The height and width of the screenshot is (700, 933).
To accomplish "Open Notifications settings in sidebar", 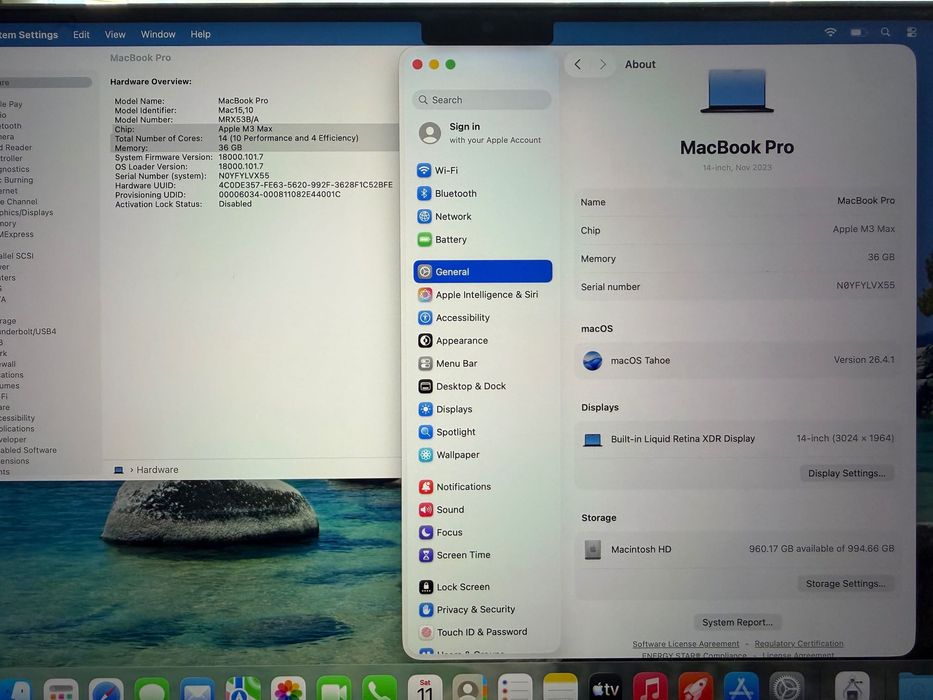I will pyautogui.click(x=483, y=487).
